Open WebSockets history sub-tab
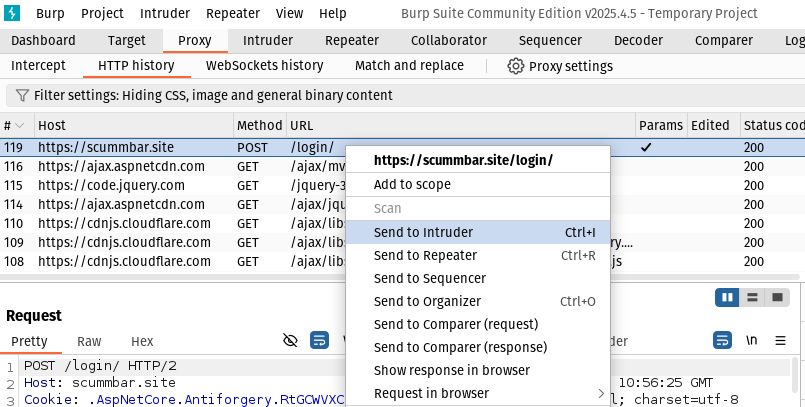 click(264, 66)
